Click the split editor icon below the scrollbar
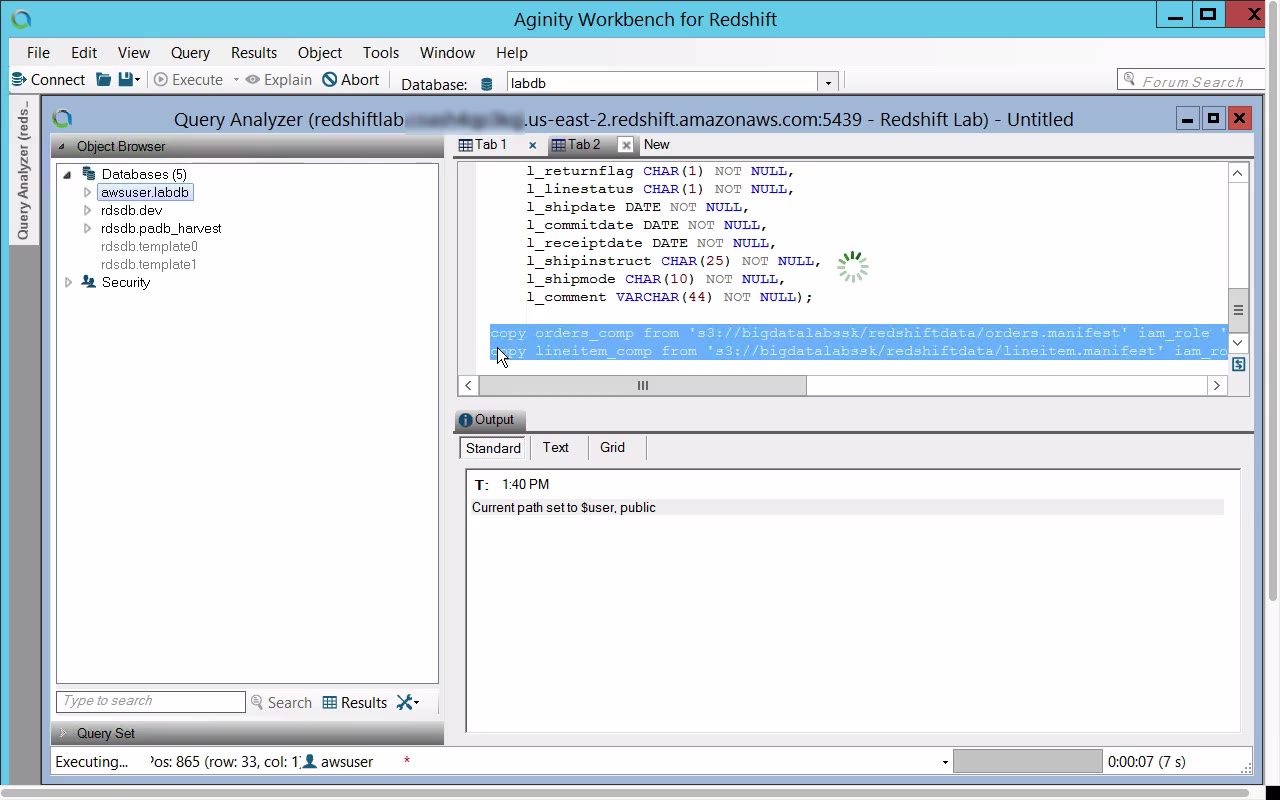Image resolution: width=1280 pixels, height=800 pixels. [1238, 365]
